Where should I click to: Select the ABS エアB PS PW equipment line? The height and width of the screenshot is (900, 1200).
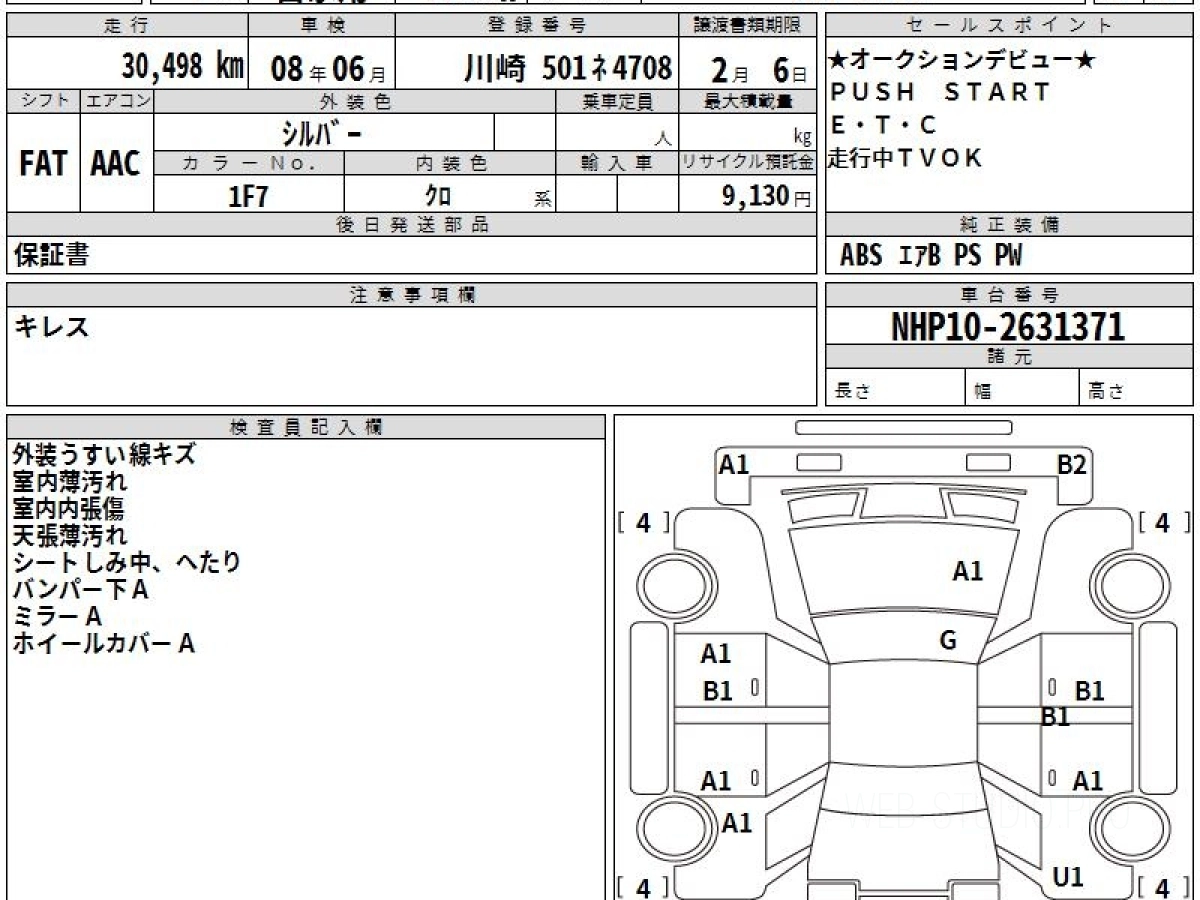click(931, 256)
